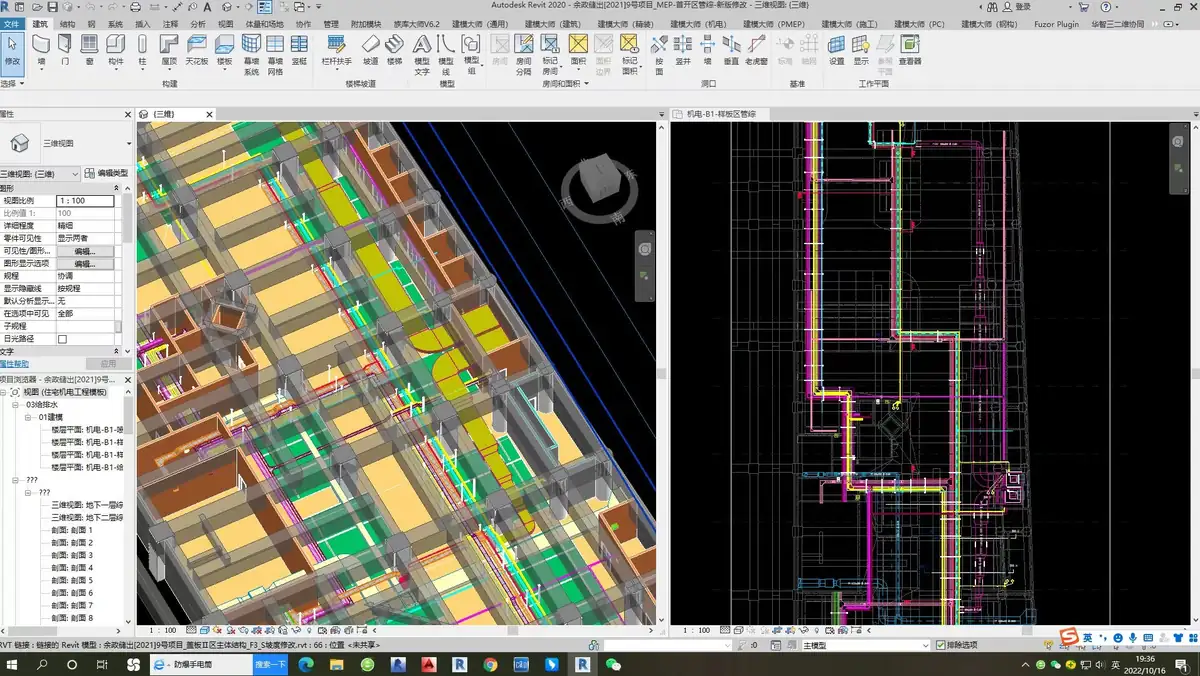Select the 构件 (Component) tool

coord(116,50)
